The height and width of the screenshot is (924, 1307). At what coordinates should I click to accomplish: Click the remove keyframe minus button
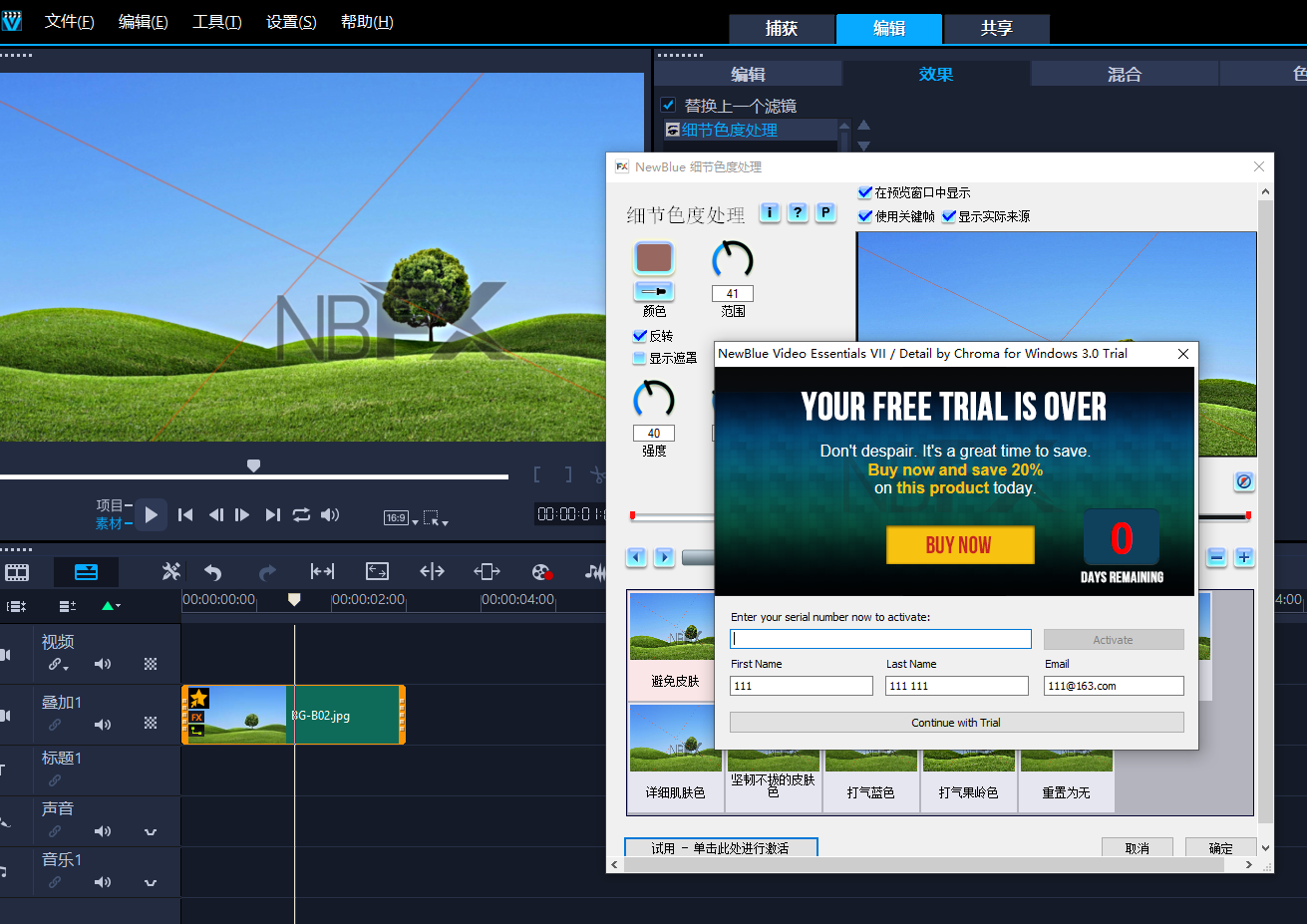tap(1216, 557)
